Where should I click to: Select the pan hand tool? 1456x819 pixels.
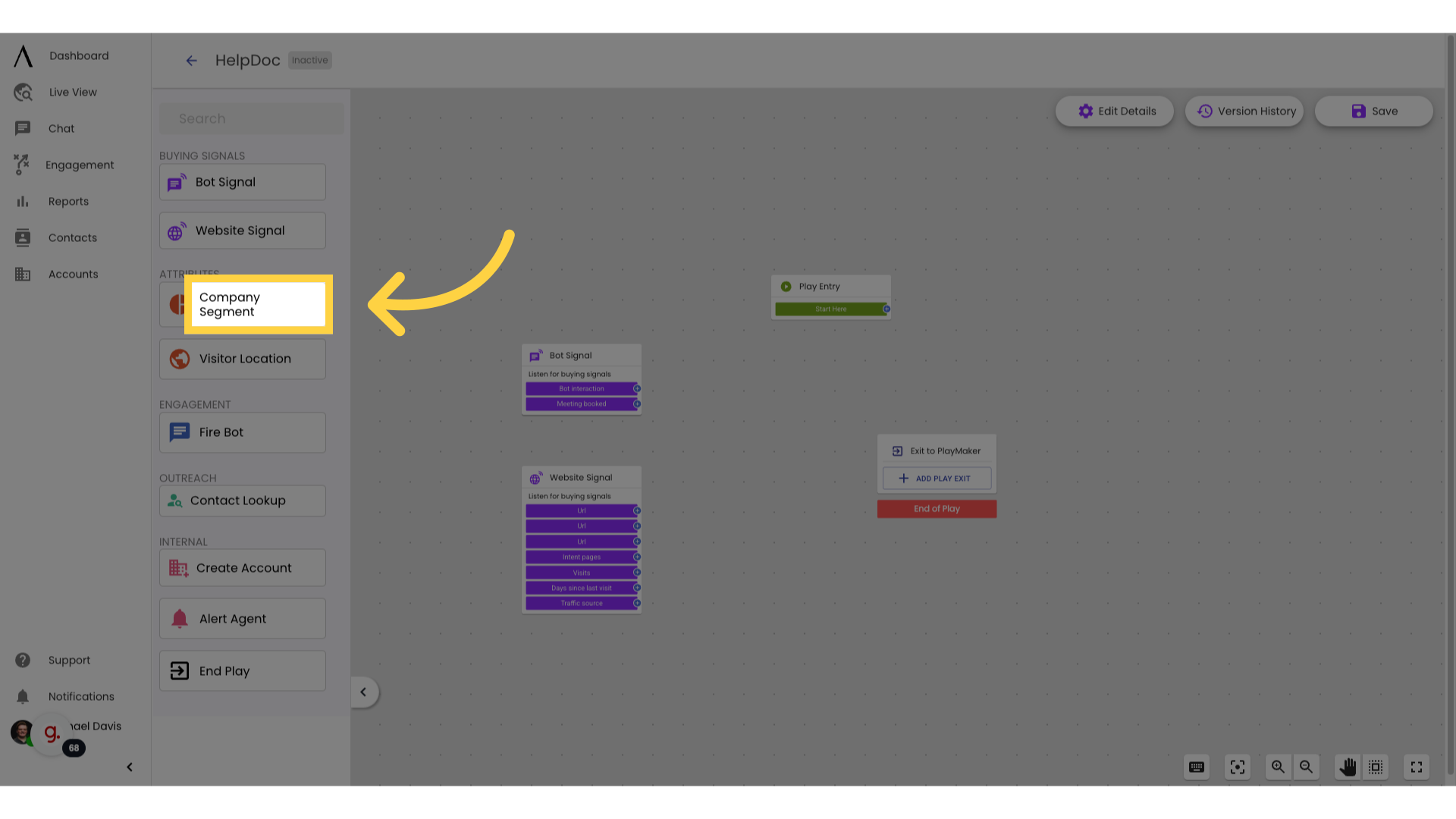[x=1348, y=767]
